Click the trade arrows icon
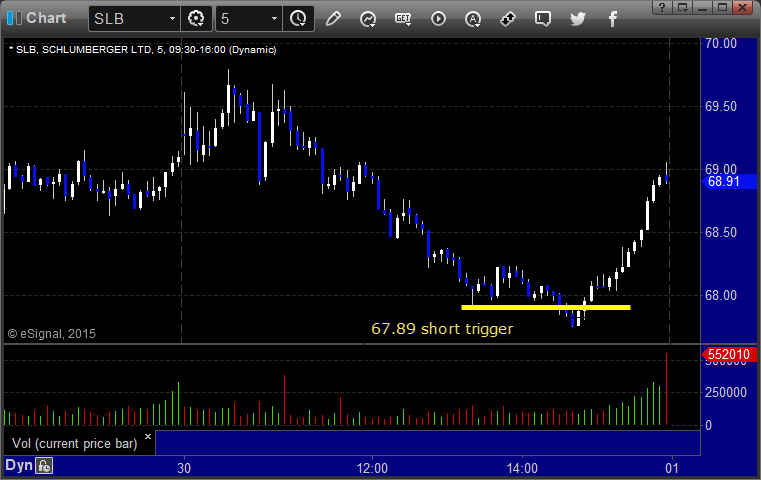Image resolution: width=761 pixels, height=480 pixels. pos(508,19)
